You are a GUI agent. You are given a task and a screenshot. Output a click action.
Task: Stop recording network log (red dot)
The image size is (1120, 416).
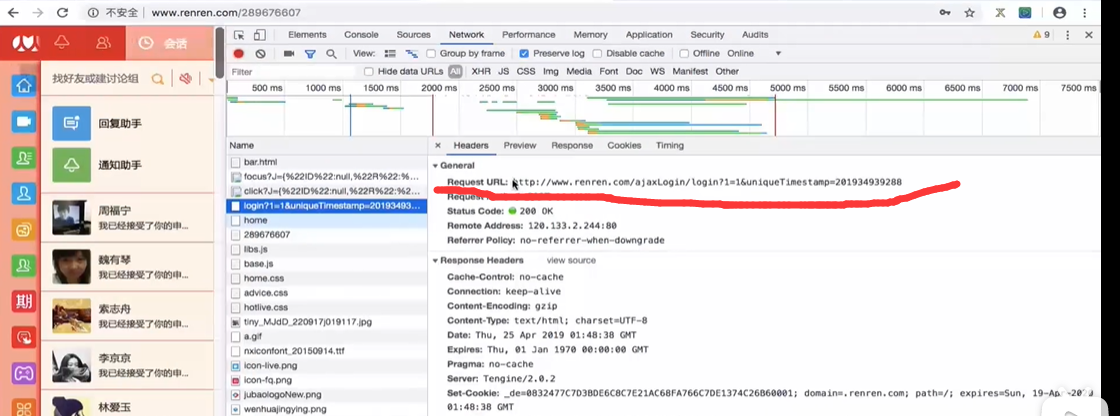pyautogui.click(x=239, y=54)
